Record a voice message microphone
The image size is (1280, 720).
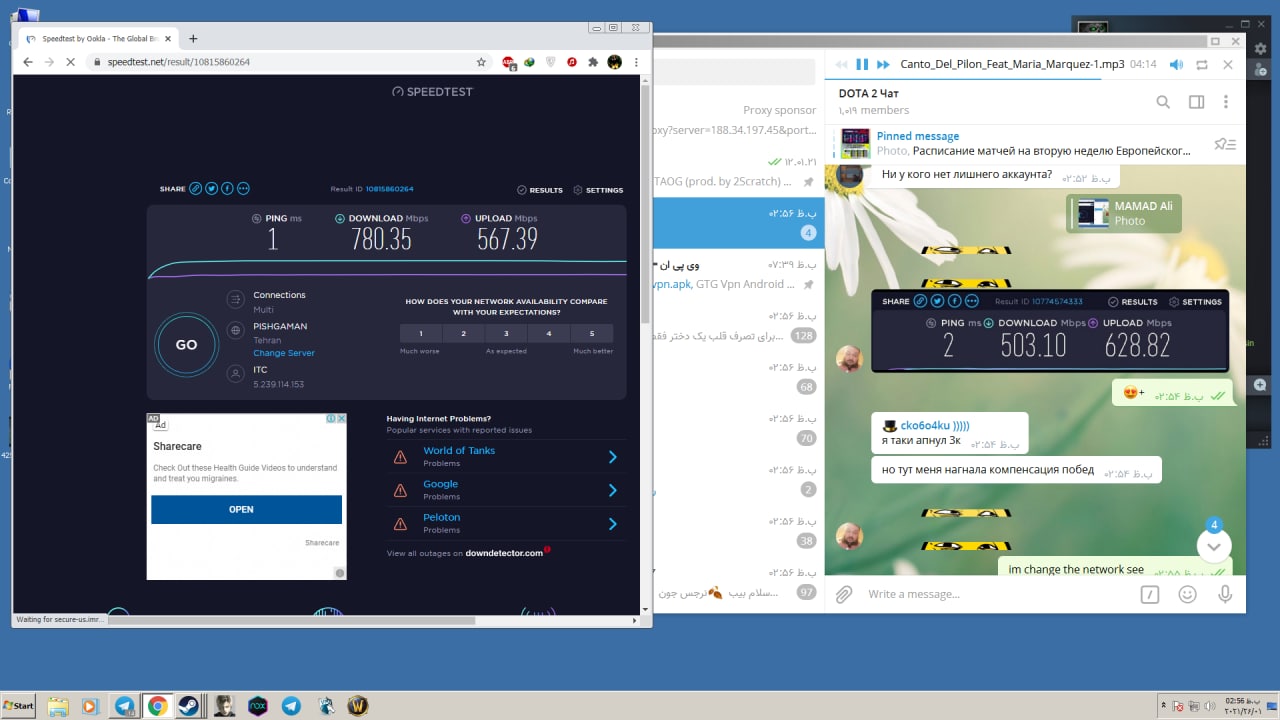(x=1225, y=594)
